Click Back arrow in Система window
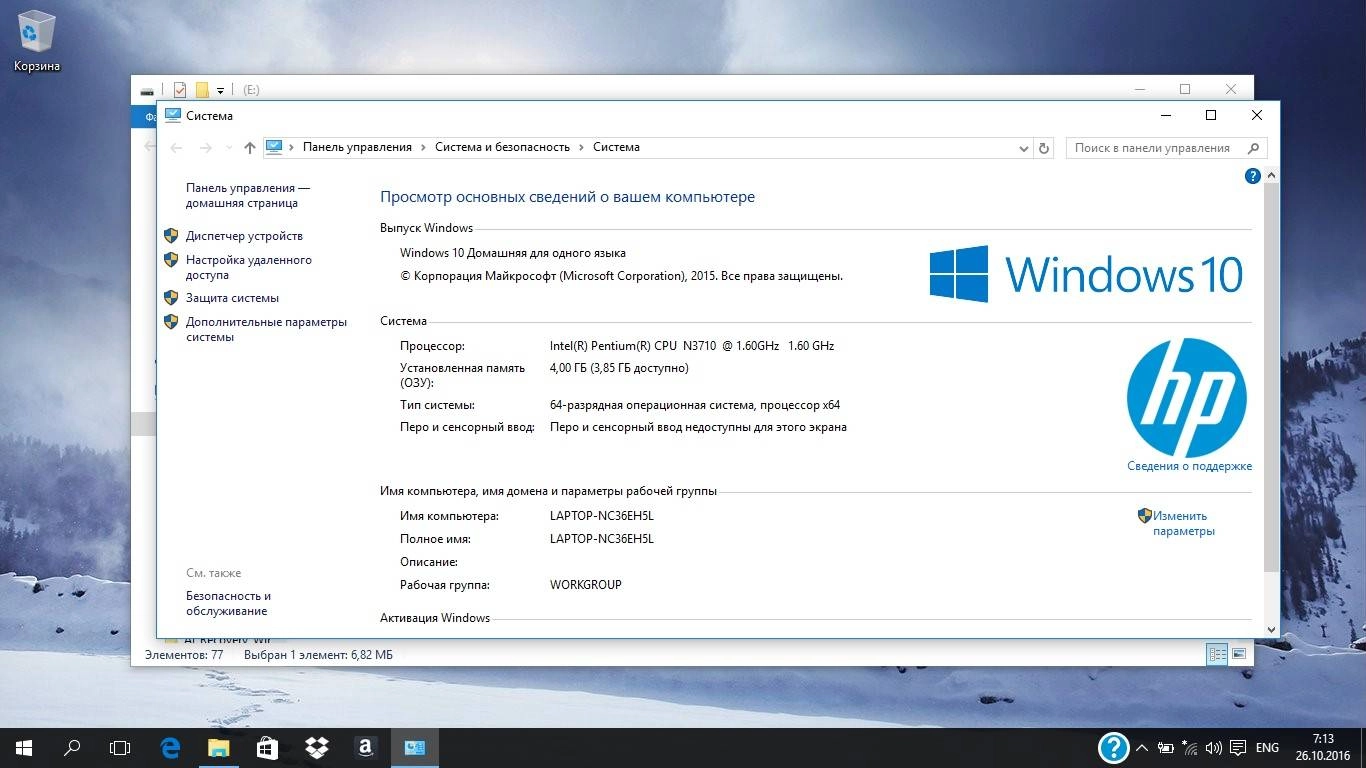1366x768 pixels. 177,148
